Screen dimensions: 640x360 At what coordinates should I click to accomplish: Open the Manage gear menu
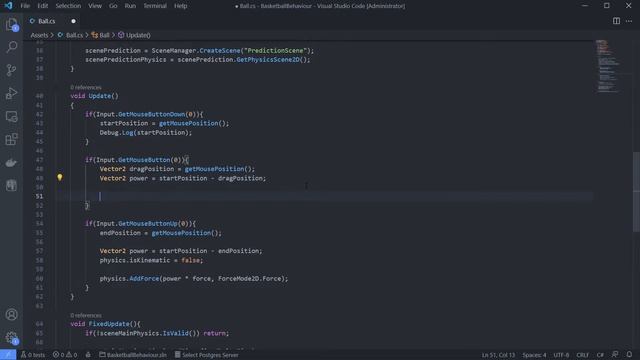[11, 338]
